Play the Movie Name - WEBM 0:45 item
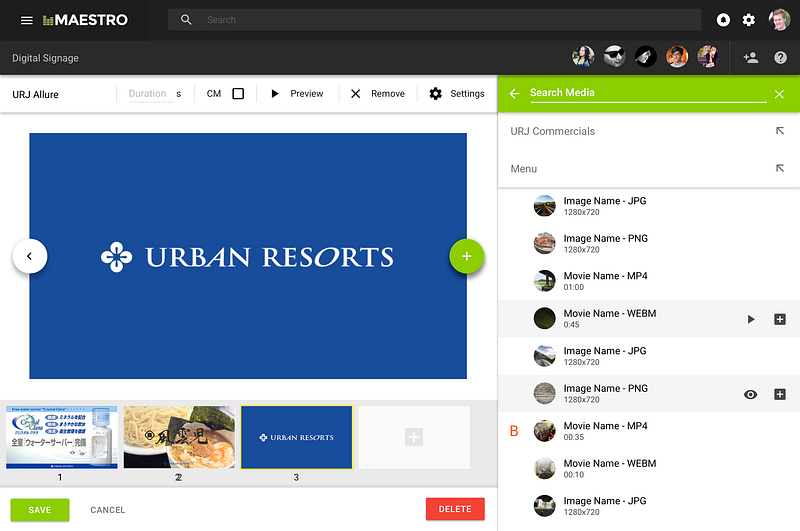Screen dimensions: 800x531 (x=751, y=319)
